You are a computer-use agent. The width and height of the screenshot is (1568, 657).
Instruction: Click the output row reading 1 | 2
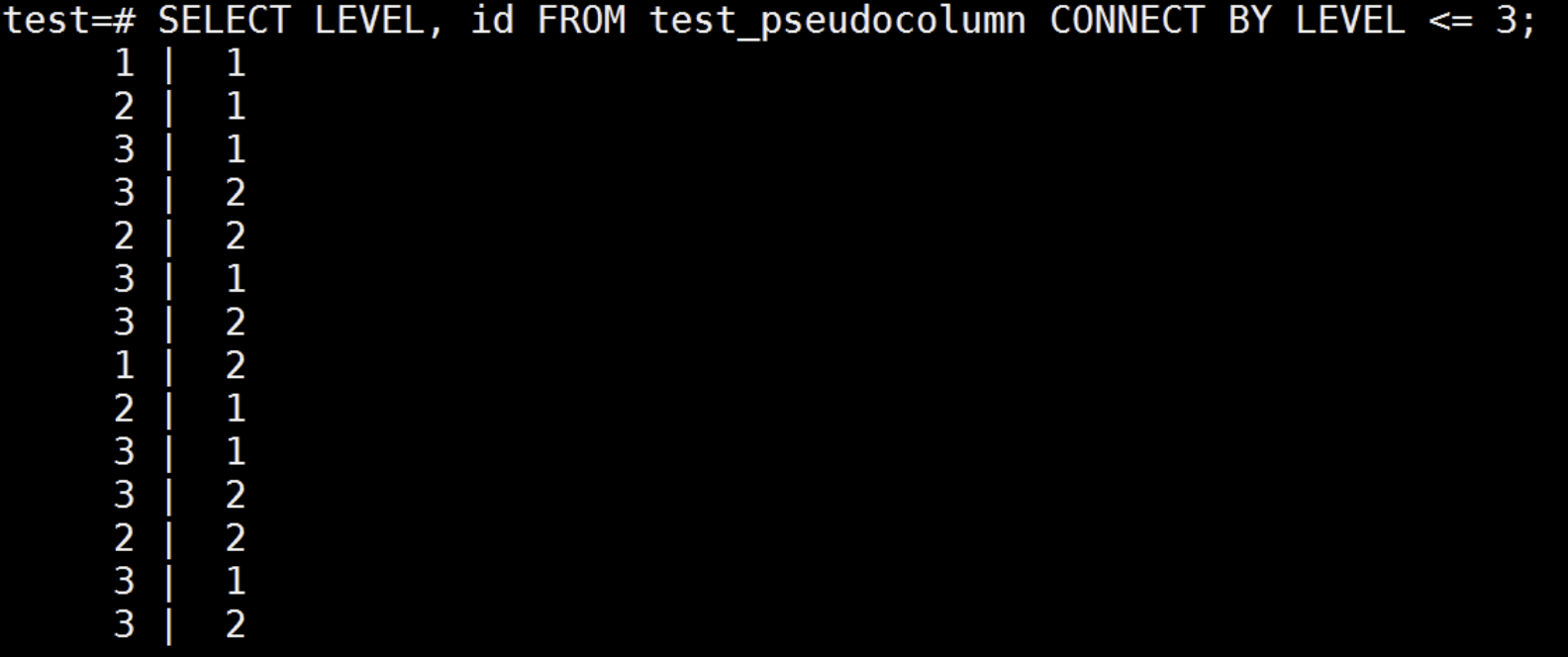179,366
